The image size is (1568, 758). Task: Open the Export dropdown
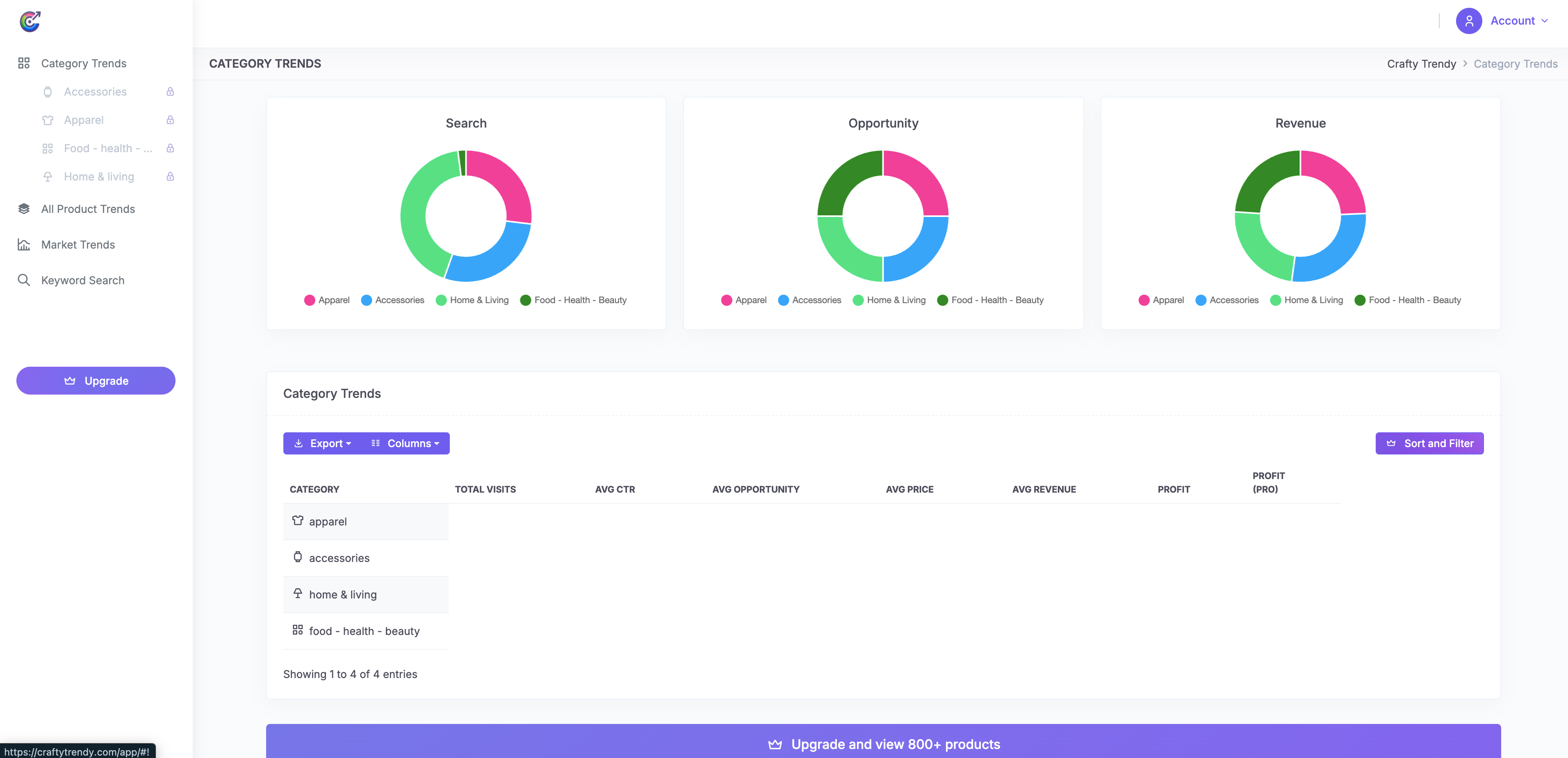pos(323,443)
